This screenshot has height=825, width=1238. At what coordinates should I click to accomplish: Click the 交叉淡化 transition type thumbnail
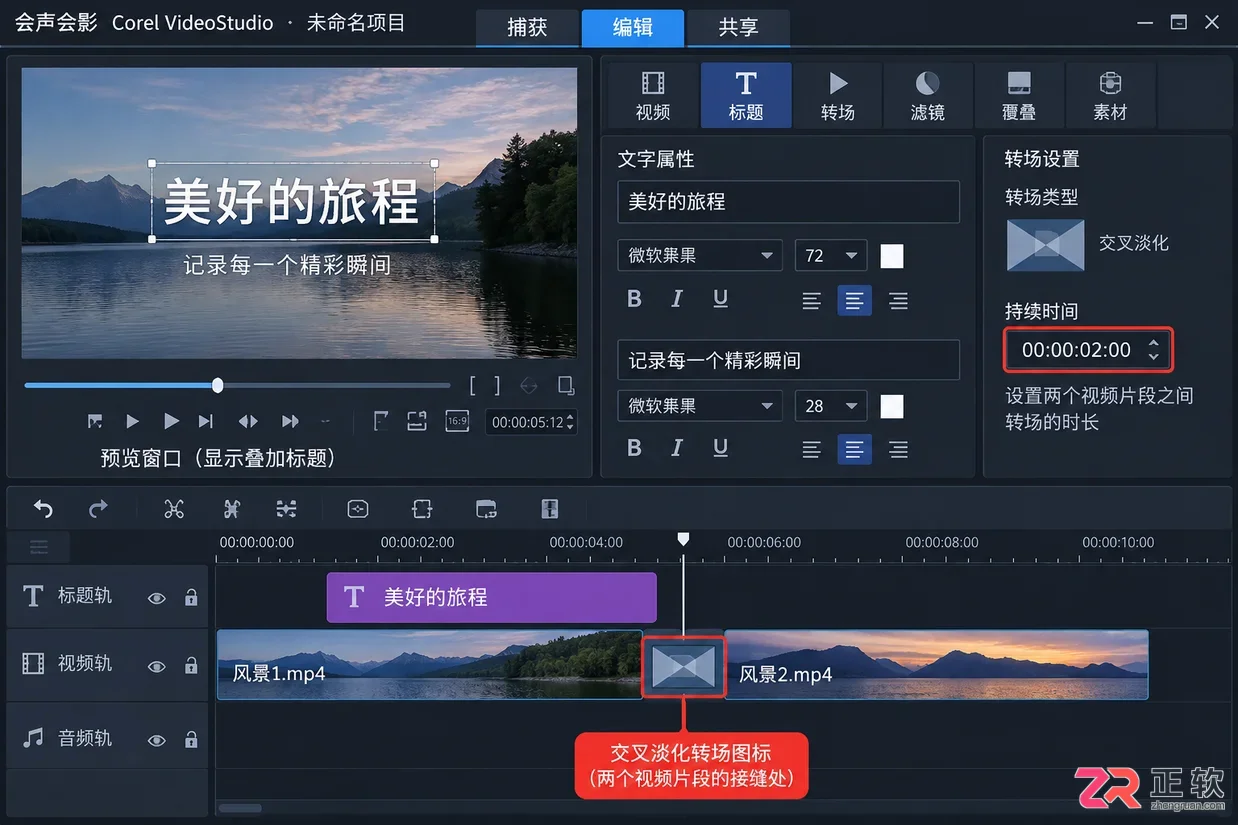1045,245
